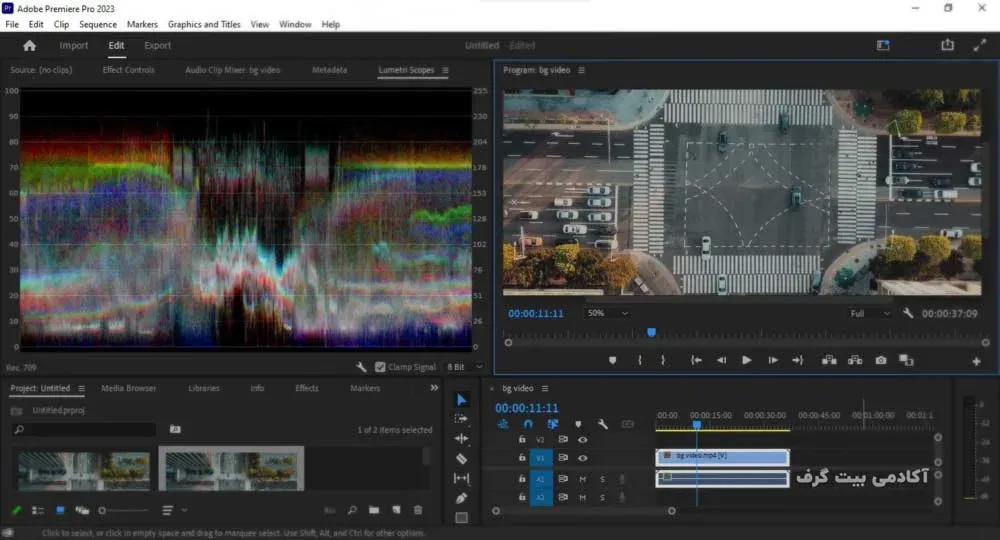The image size is (1000, 540).
Task: Open the 50% zoom level dropdown
Action: point(608,313)
